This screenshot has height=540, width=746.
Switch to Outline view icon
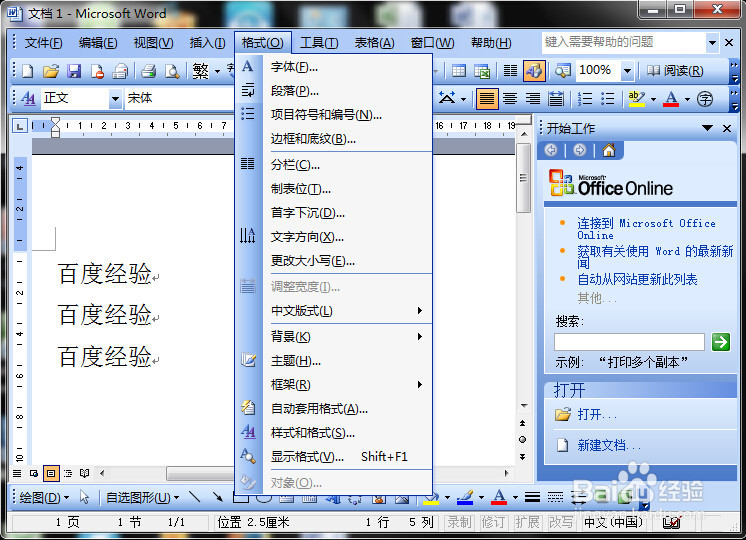click(68, 473)
